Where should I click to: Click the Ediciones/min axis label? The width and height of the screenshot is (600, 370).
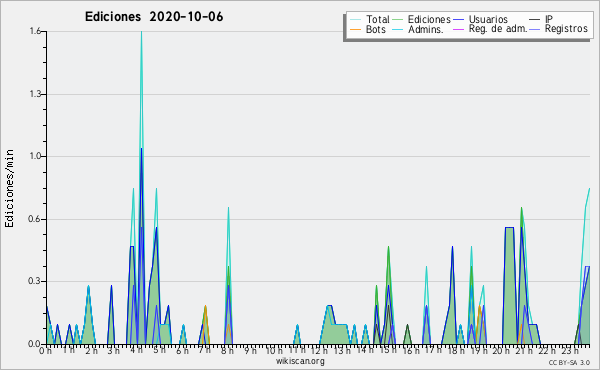tap(9, 188)
